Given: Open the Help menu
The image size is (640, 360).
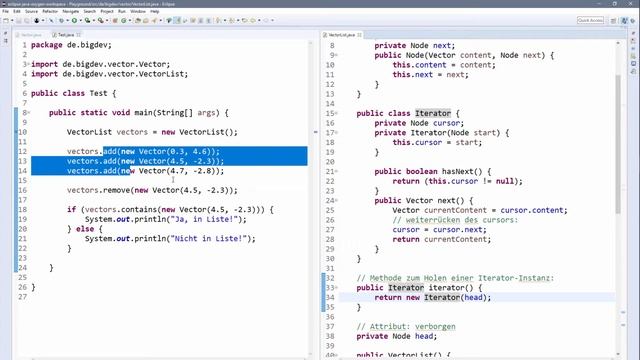Looking at the screenshot, I should [154, 11].
